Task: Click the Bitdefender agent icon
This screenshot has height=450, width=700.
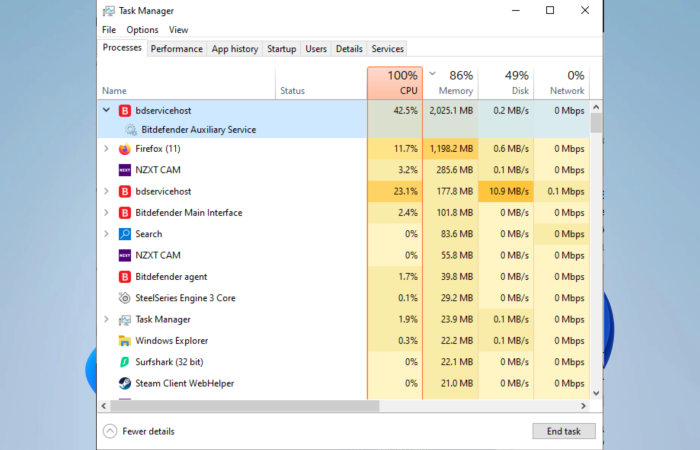Action: tap(125, 277)
